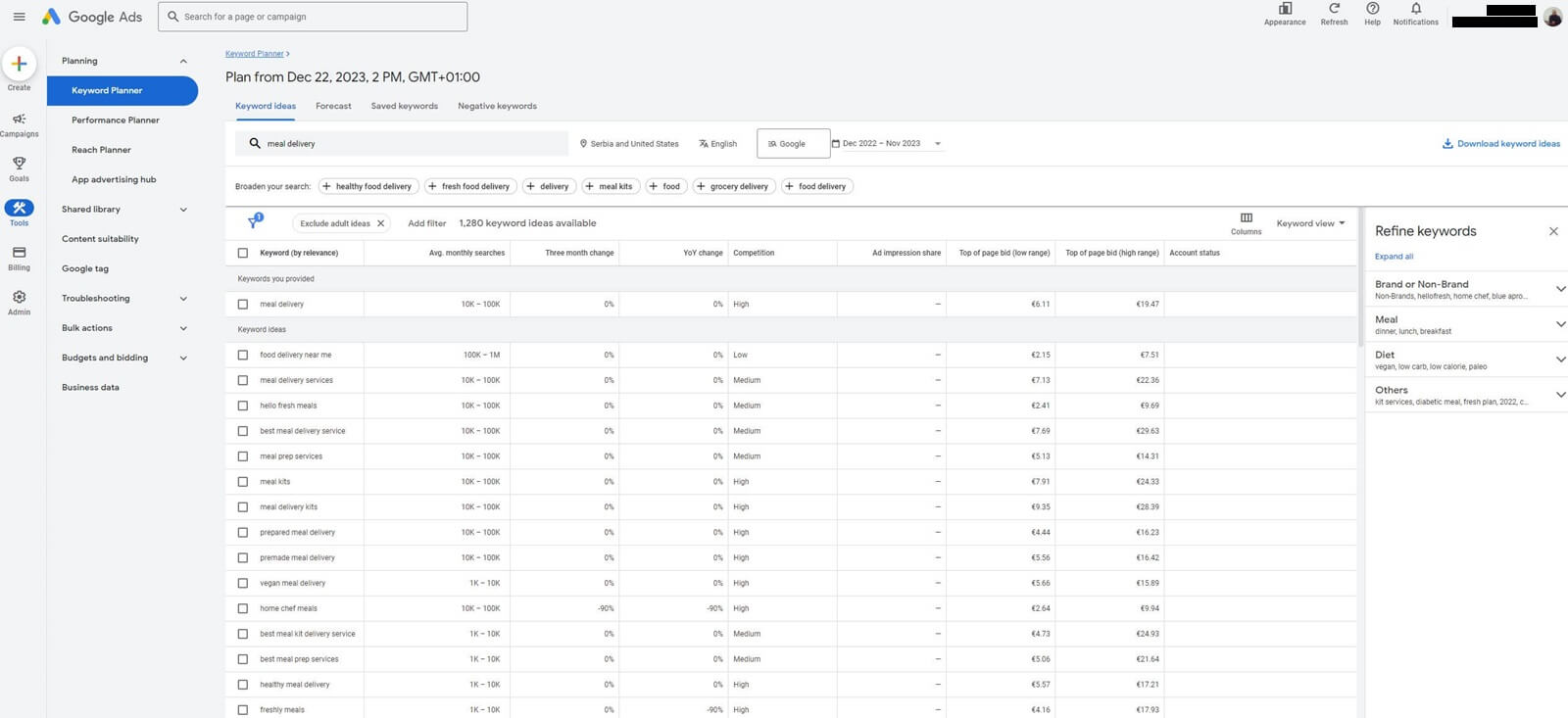This screenshot has height=718, width=1568.
Task: Open the location Serbia and United States selector
Action: pyautogui.click(x=629, y=144)
